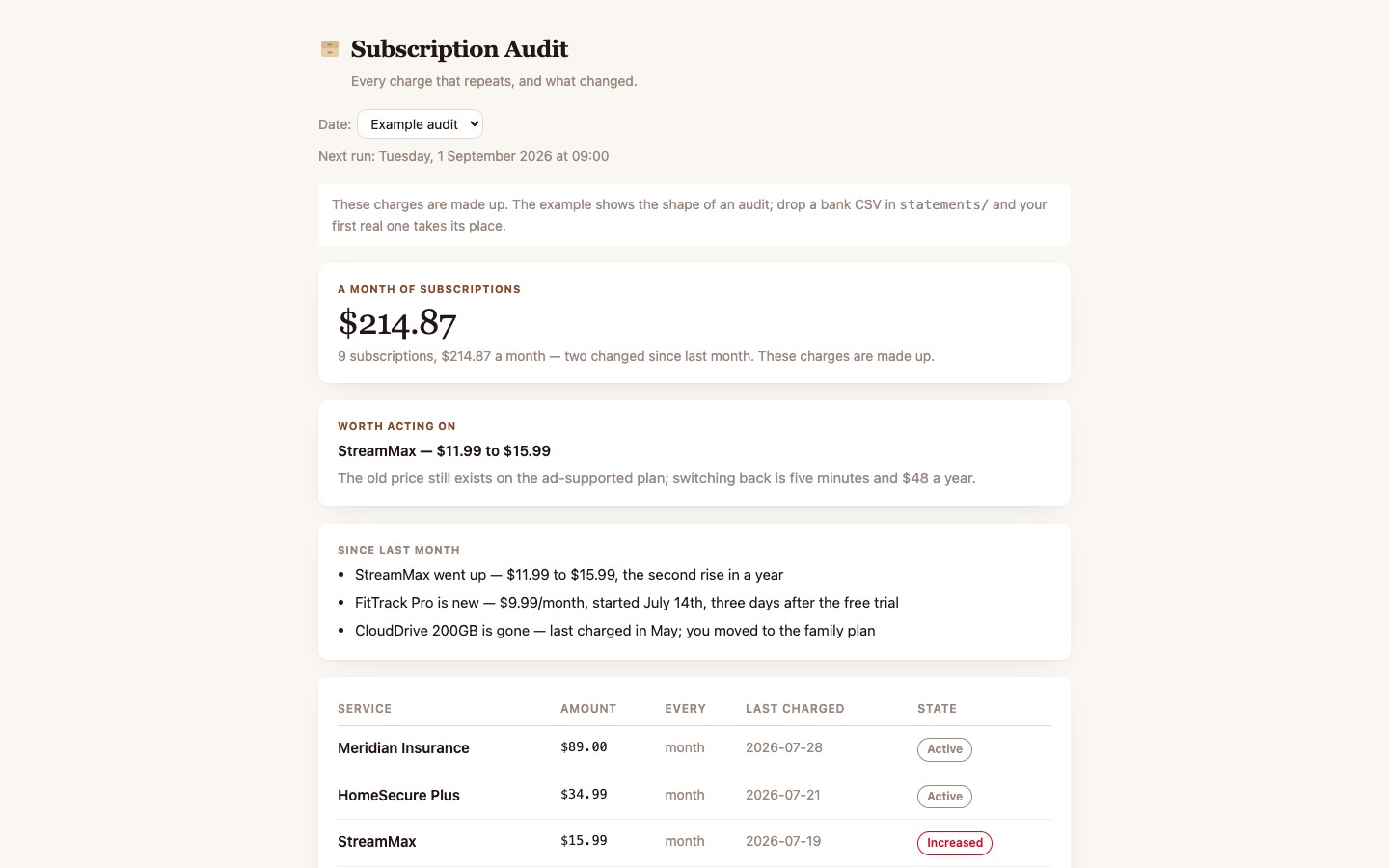Select the StreamMax $11.99 to $15.99 headline
This screenshot has width=1389, height=868.
444,451
